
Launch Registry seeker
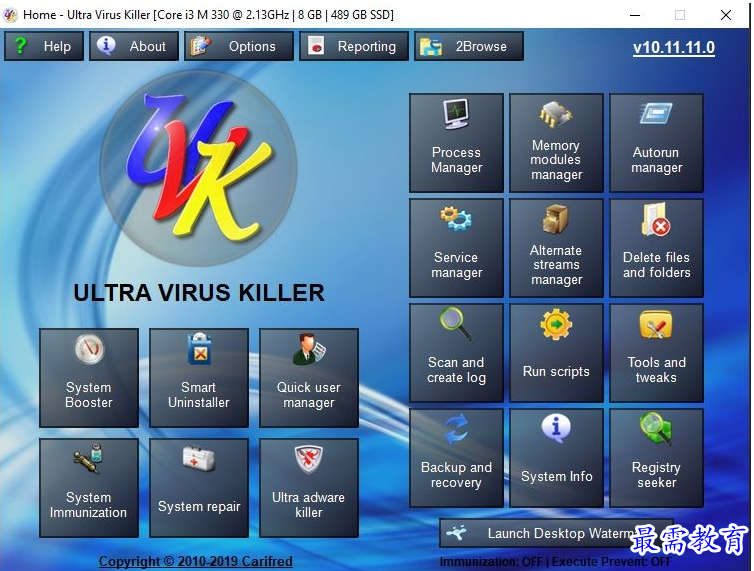coord(656,457)
